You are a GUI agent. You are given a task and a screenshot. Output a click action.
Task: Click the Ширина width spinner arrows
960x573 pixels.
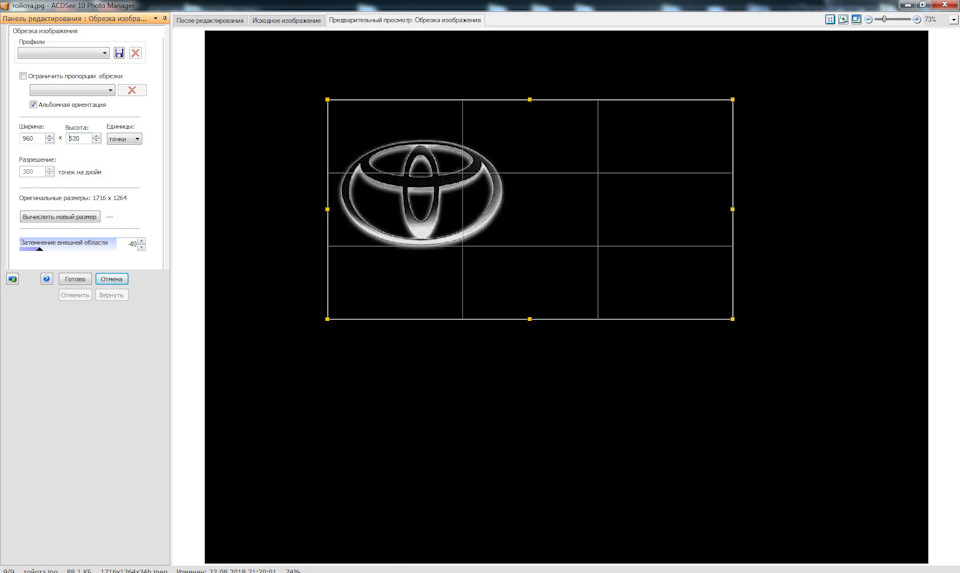[x=50, y=139]
